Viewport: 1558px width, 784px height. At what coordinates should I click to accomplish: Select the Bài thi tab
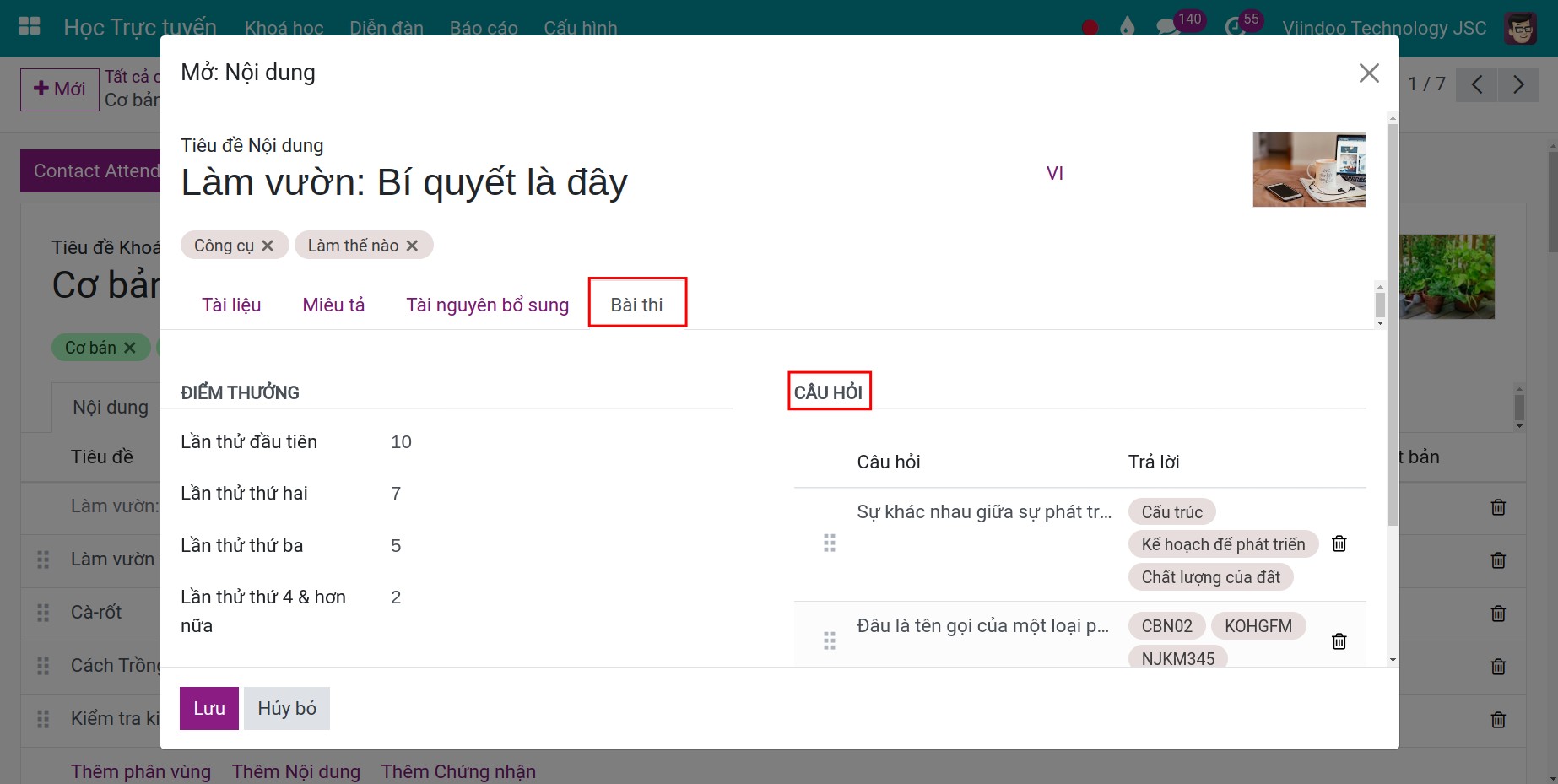pos(637,305)
